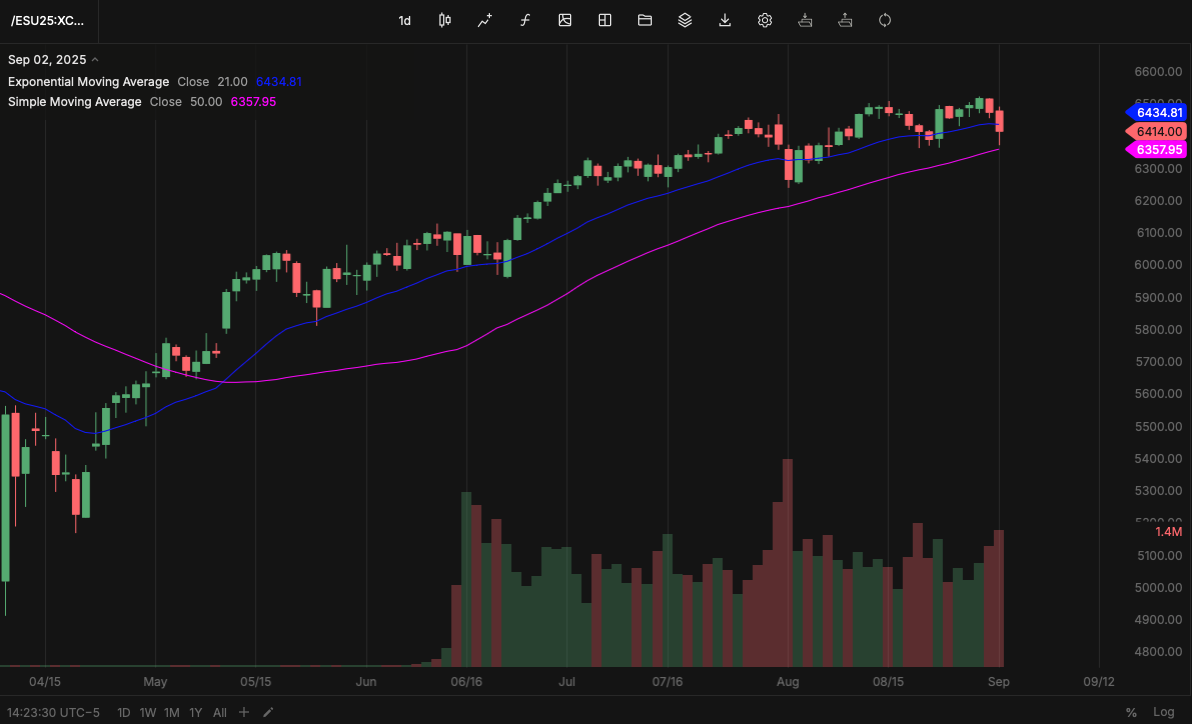The image size is (1192, 724).
Task: Refresh the chart with the reload icon
Action: click(885, 20)
